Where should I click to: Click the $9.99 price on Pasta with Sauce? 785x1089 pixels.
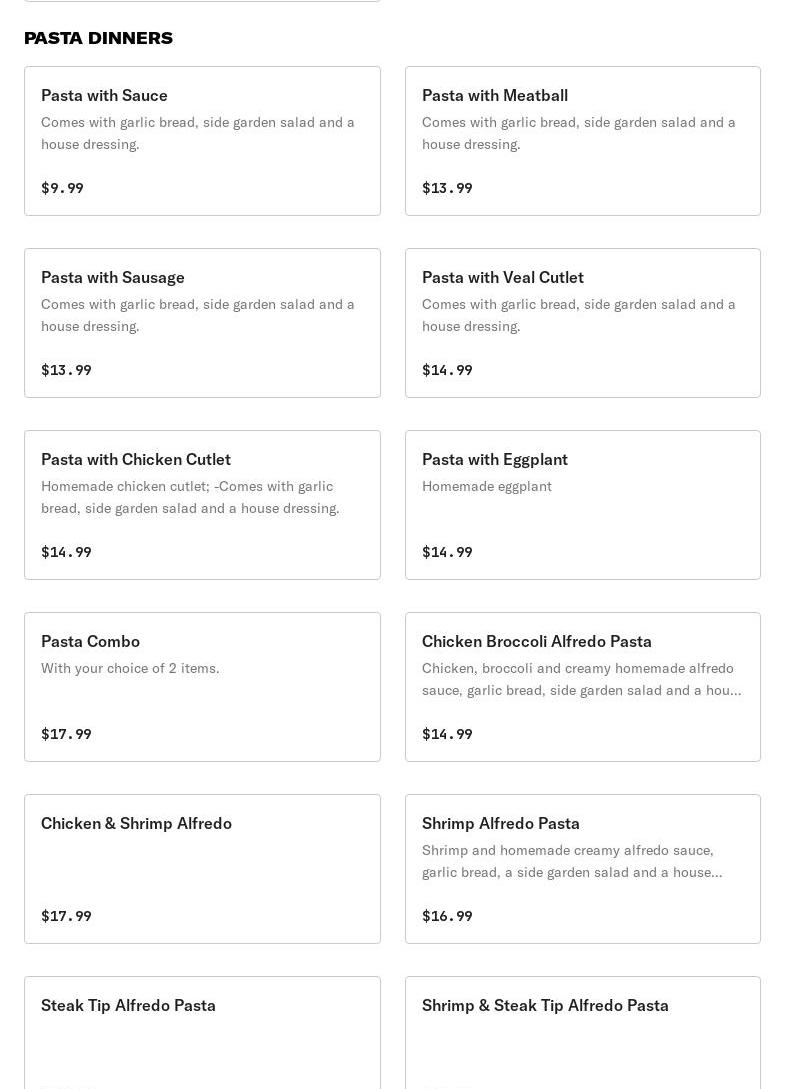tap(63, 188)
